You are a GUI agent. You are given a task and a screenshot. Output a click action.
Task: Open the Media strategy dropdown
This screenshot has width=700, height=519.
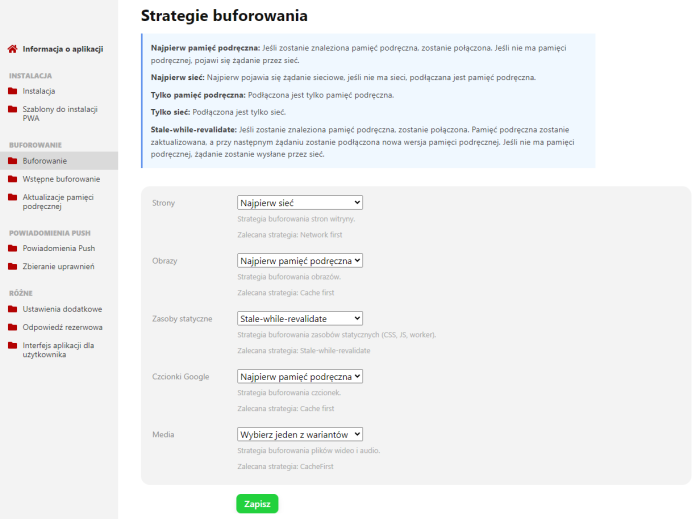(299, 434)
